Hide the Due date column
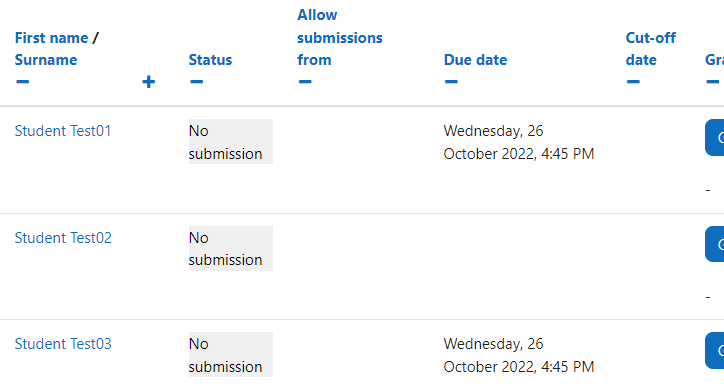The height and width of the screenshot is (389, 724). coord(451,82)
